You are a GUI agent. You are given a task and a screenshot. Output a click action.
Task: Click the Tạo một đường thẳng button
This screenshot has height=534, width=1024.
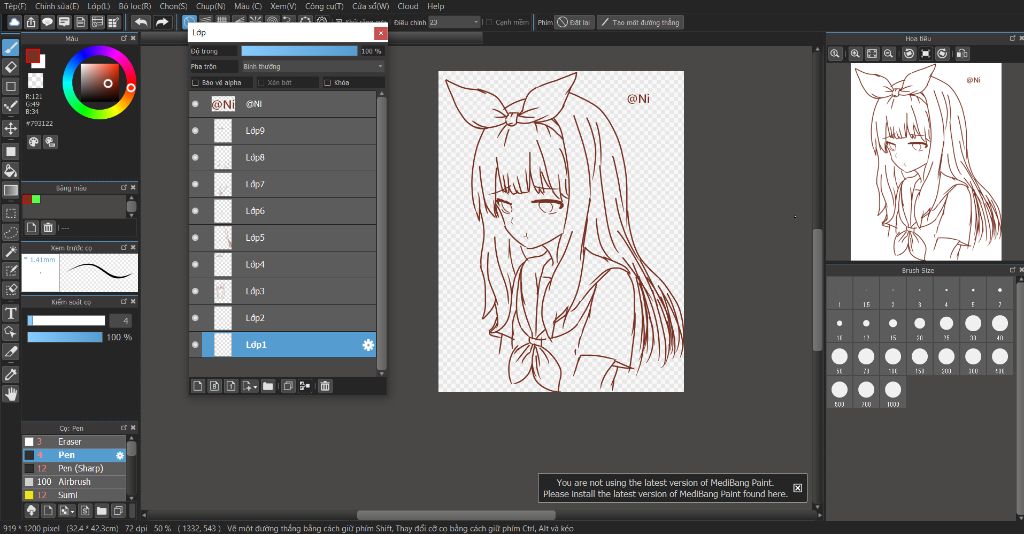click(x=640, y=22)
